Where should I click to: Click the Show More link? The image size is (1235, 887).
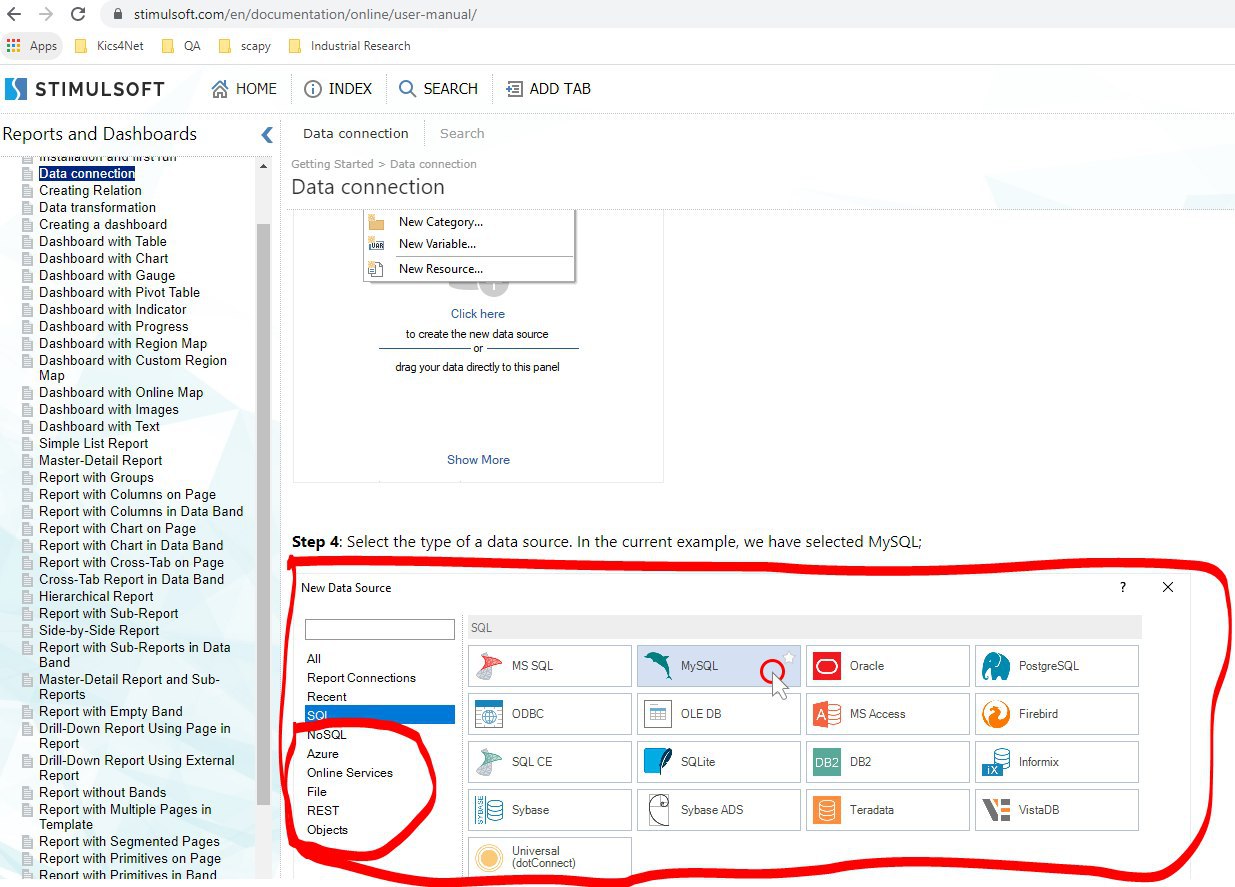(x=478, y=460)
